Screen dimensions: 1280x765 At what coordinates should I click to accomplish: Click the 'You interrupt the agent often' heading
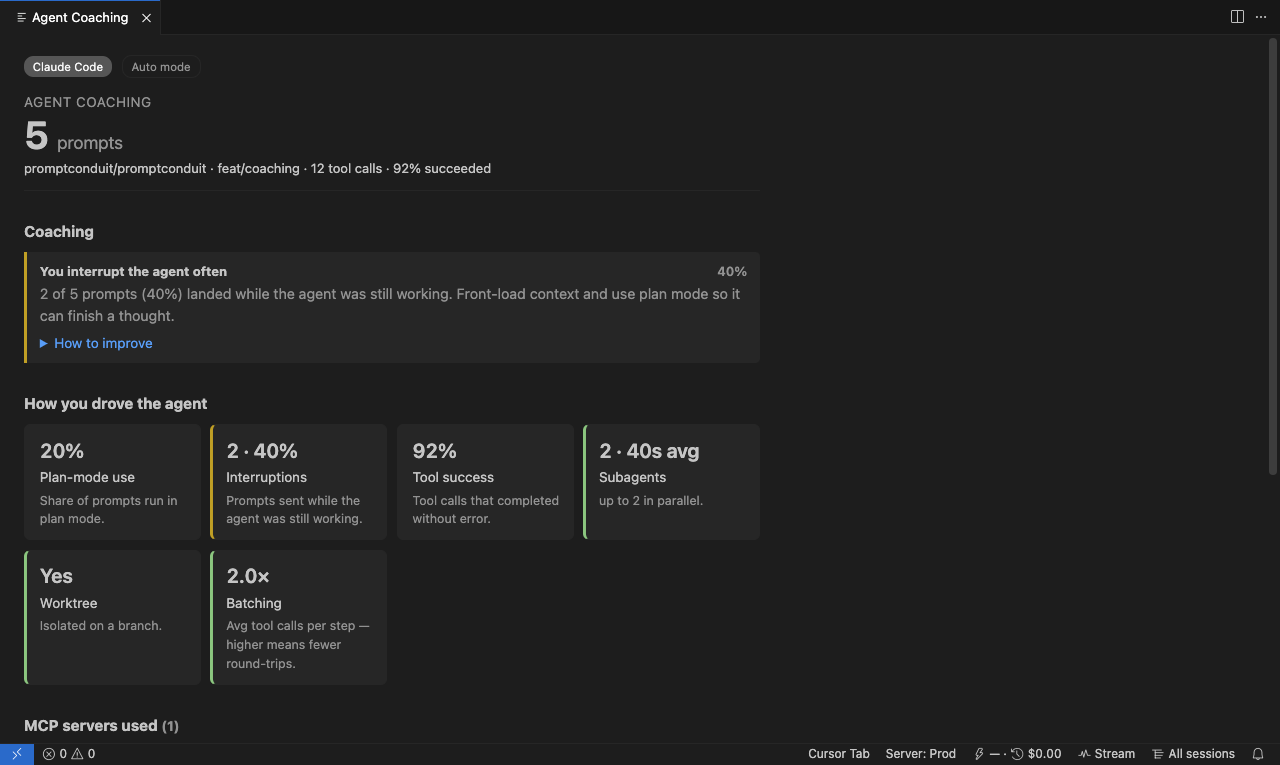click(133, 271)
